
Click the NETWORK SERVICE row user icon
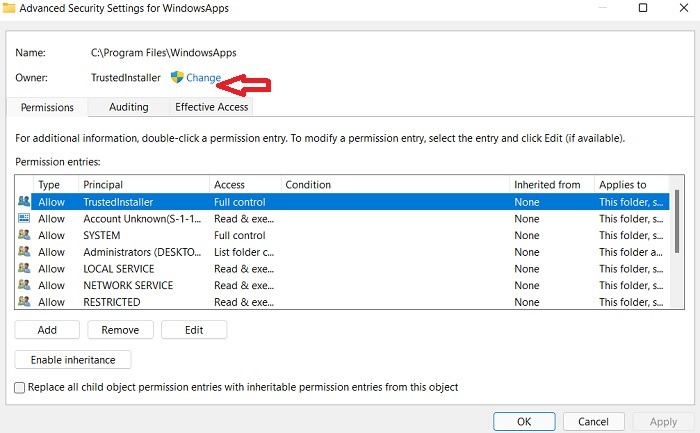pos(24,285)
